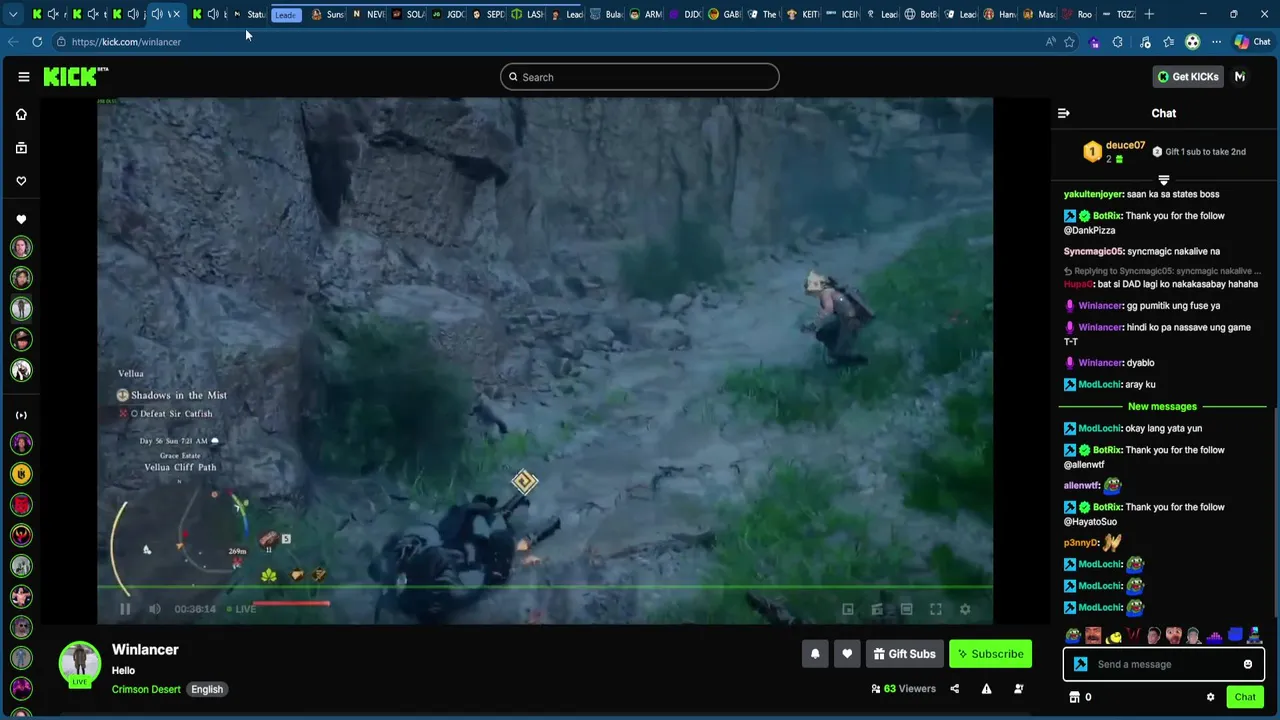The width and height of the screenshot is (1280, 720).
Task: Clip the stream with the clapperboard icon
Action: [877, 609]
